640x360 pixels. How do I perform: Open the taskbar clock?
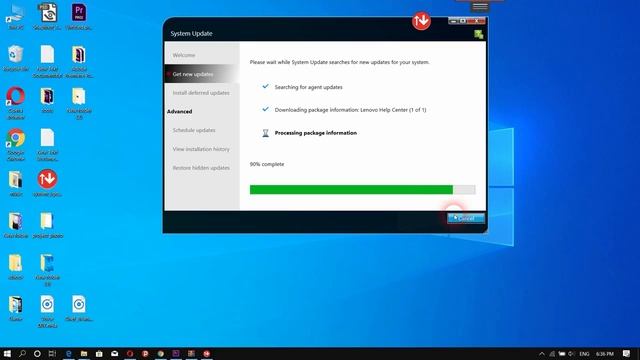coord(604,353)
